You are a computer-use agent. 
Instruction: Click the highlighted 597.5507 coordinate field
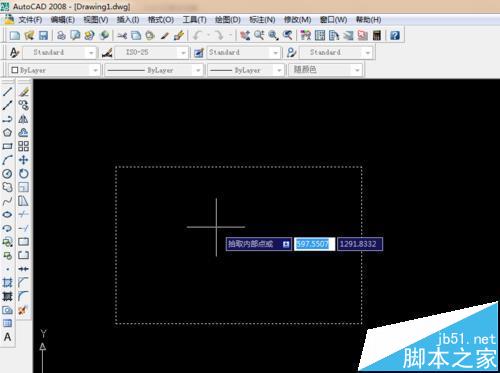click(314, 244)
